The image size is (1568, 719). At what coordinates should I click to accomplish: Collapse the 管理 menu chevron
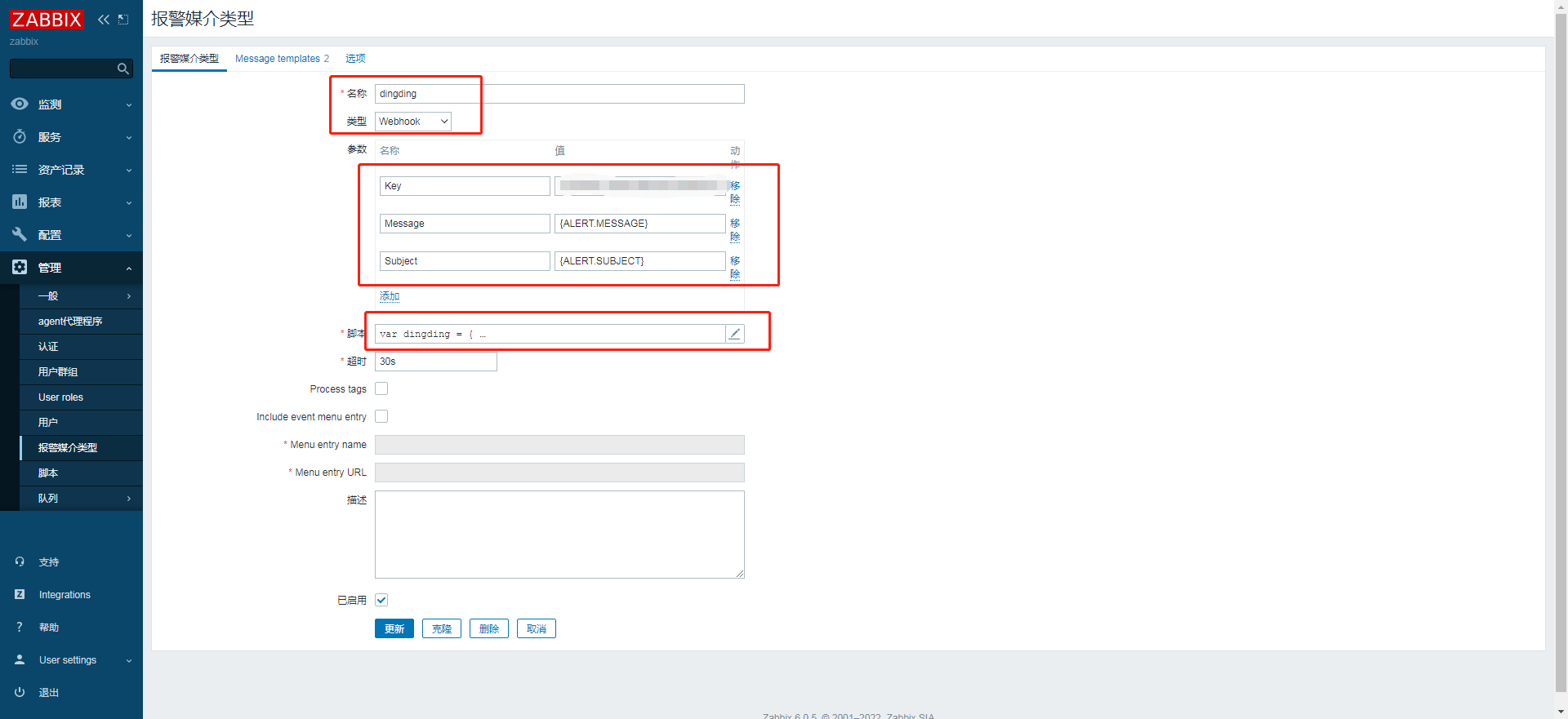pos(129,268)
